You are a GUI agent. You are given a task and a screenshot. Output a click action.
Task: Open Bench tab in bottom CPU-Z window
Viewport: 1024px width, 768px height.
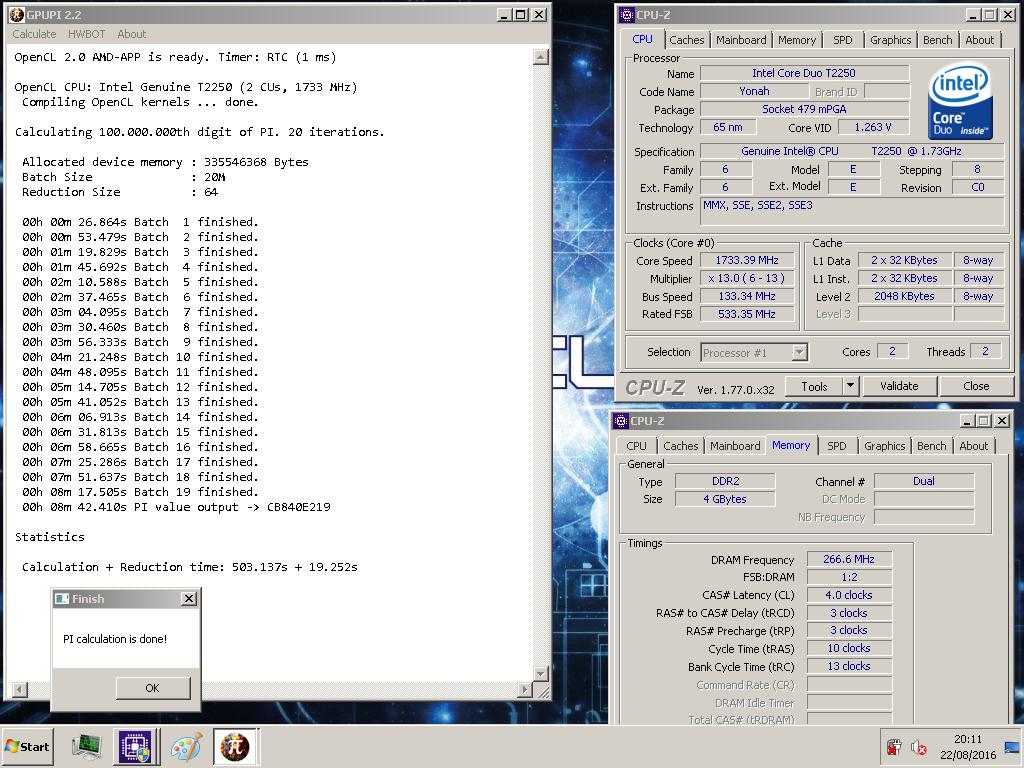(931, 446)
